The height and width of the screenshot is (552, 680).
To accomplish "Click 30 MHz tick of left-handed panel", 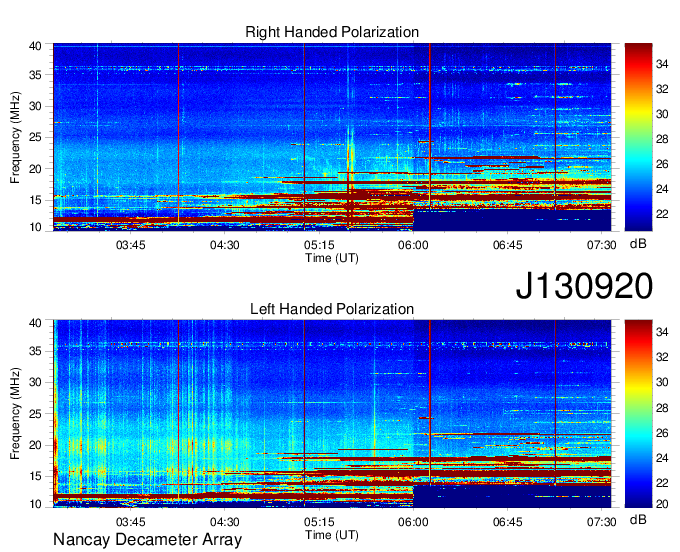I will pyautogui.click(x=35, y=382).
